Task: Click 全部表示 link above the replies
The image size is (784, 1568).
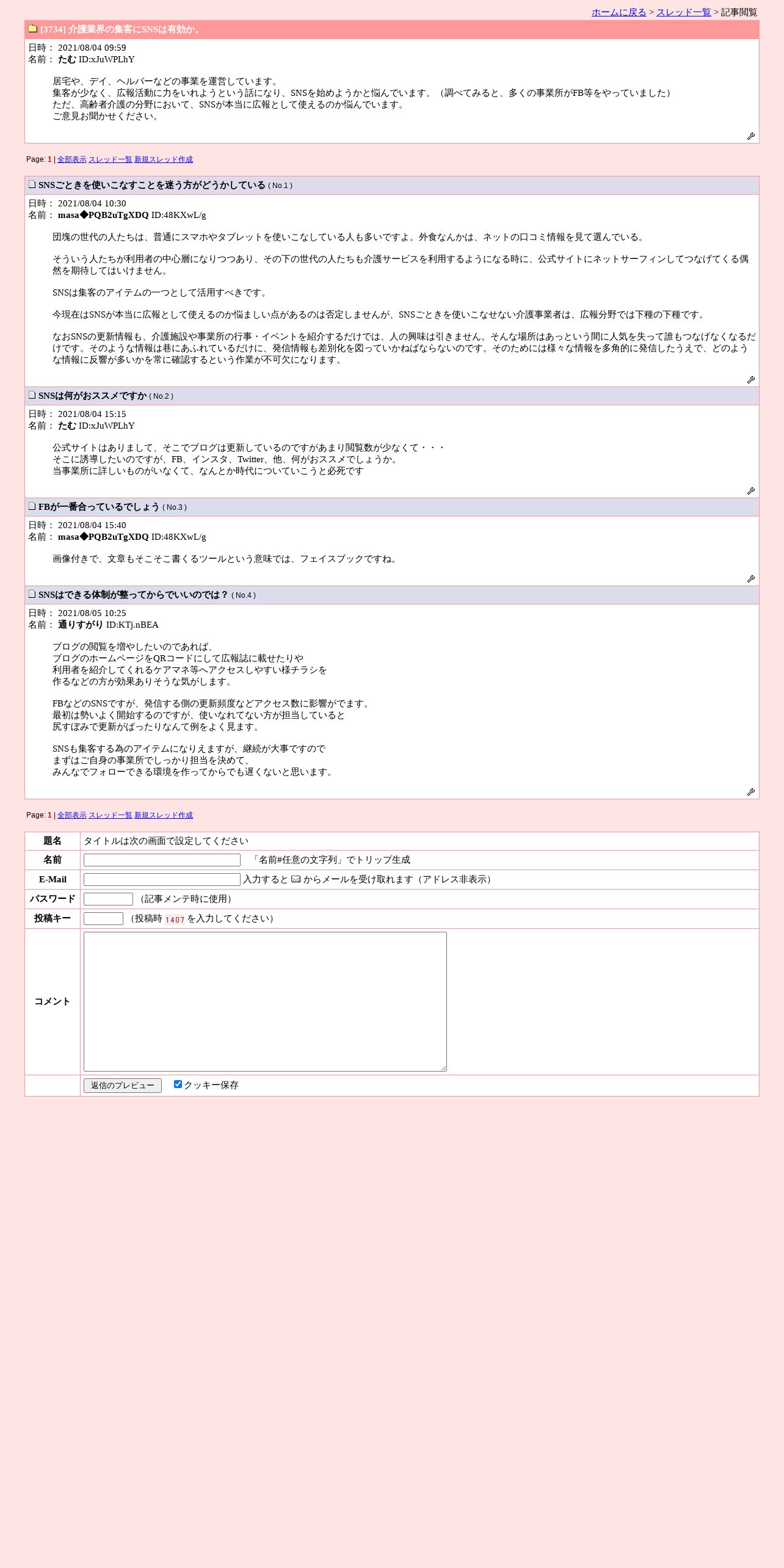Action: point(72,159)
